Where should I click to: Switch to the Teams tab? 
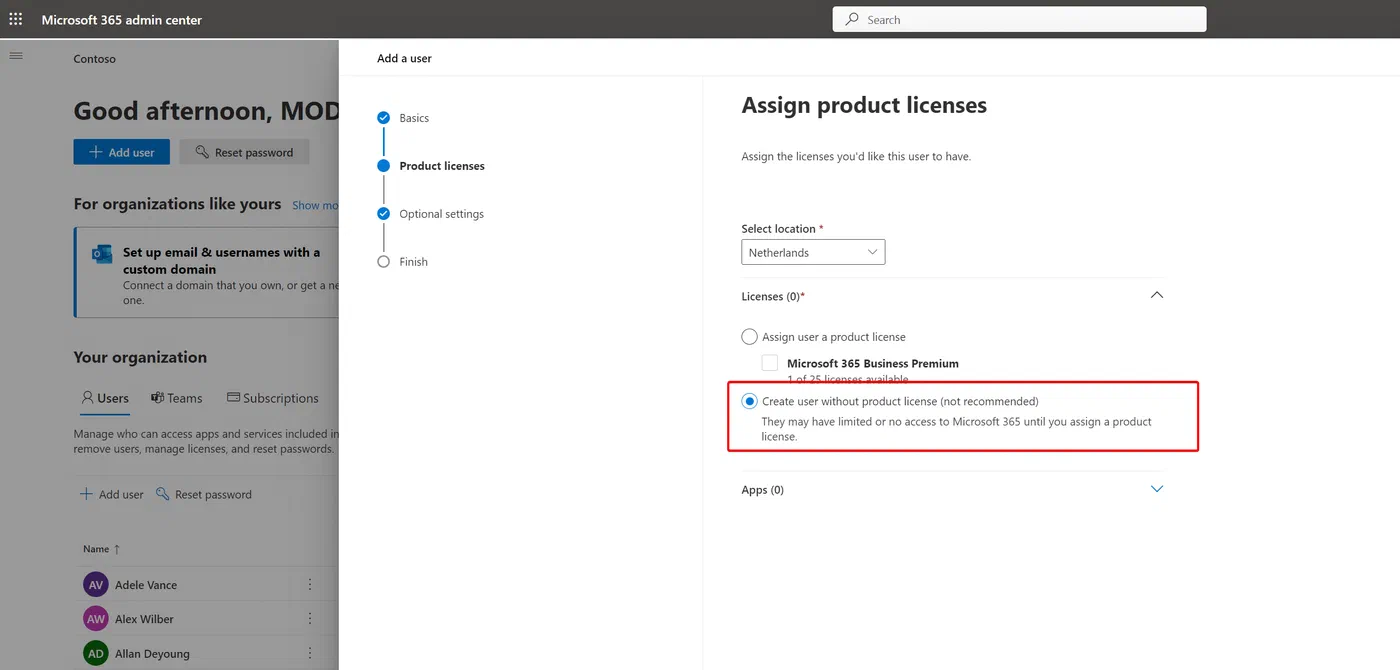[x=176, y=398]
